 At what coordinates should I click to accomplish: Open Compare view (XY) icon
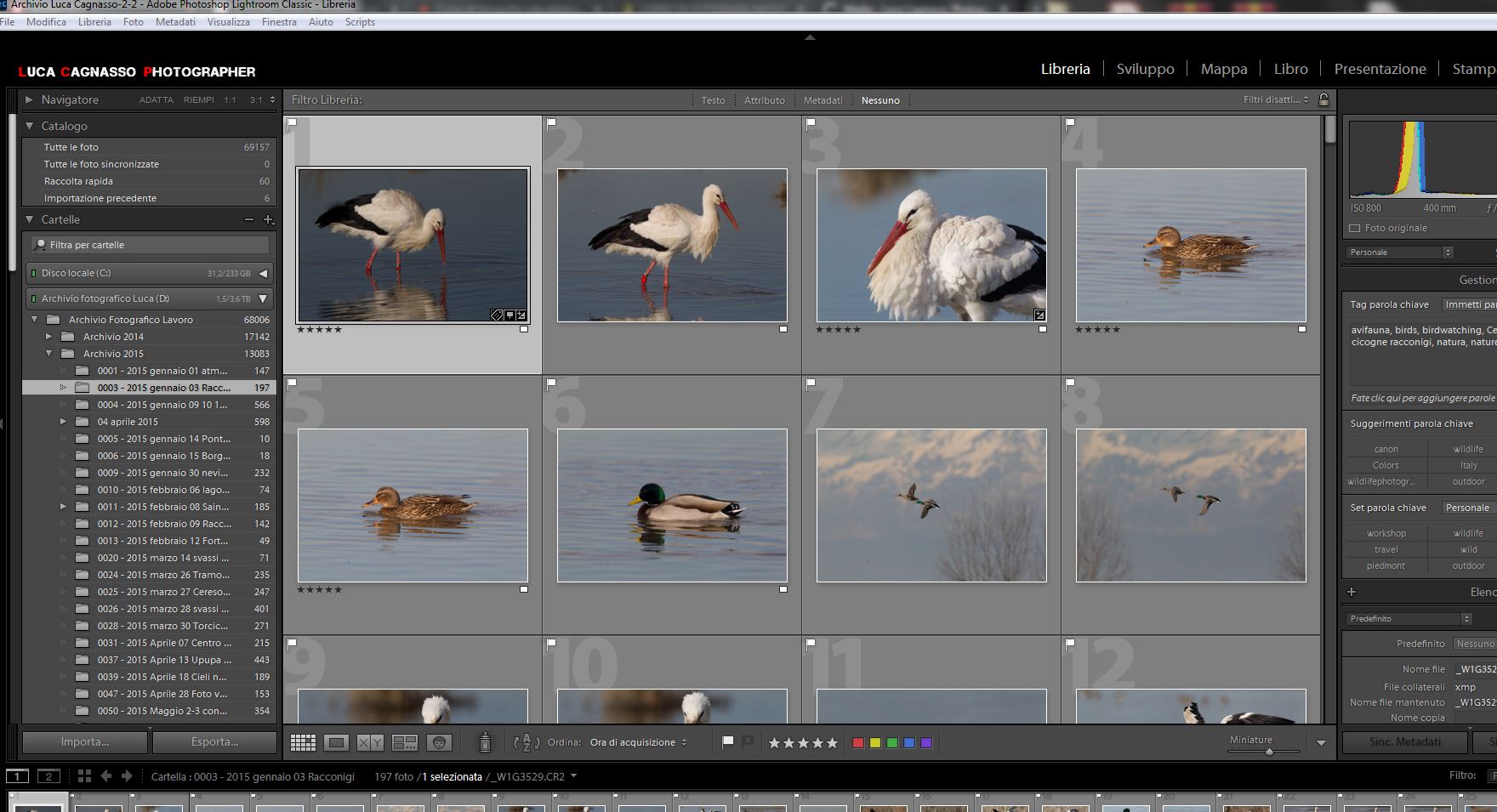(370, 742)
